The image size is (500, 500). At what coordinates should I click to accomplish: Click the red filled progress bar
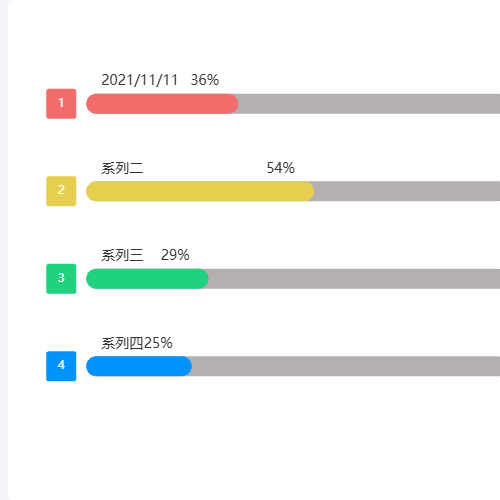tap(162, 104)
